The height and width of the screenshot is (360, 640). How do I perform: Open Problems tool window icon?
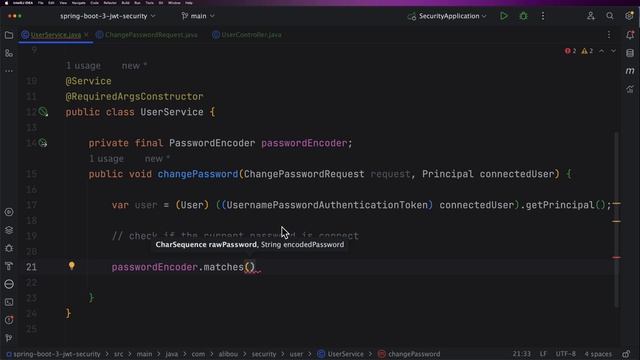[9, 320]
